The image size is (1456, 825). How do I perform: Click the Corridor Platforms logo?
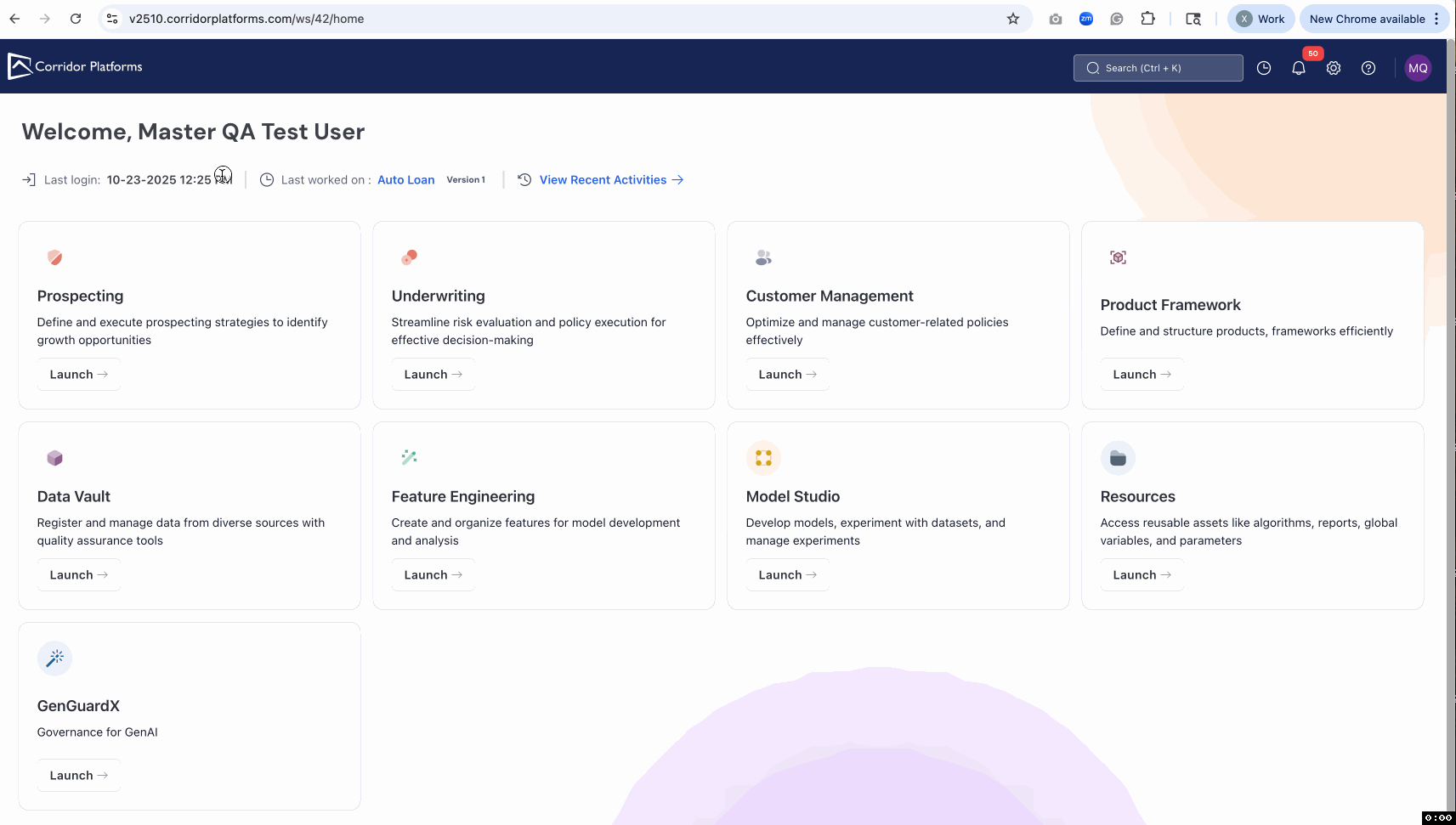76,66
